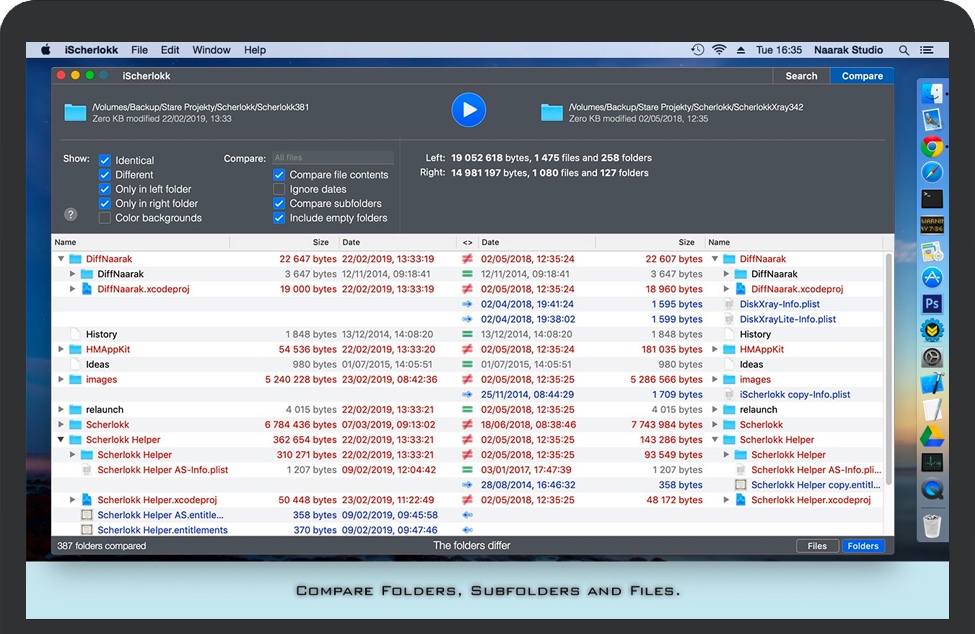Click the Compare all files filter field

coord(333,158)
